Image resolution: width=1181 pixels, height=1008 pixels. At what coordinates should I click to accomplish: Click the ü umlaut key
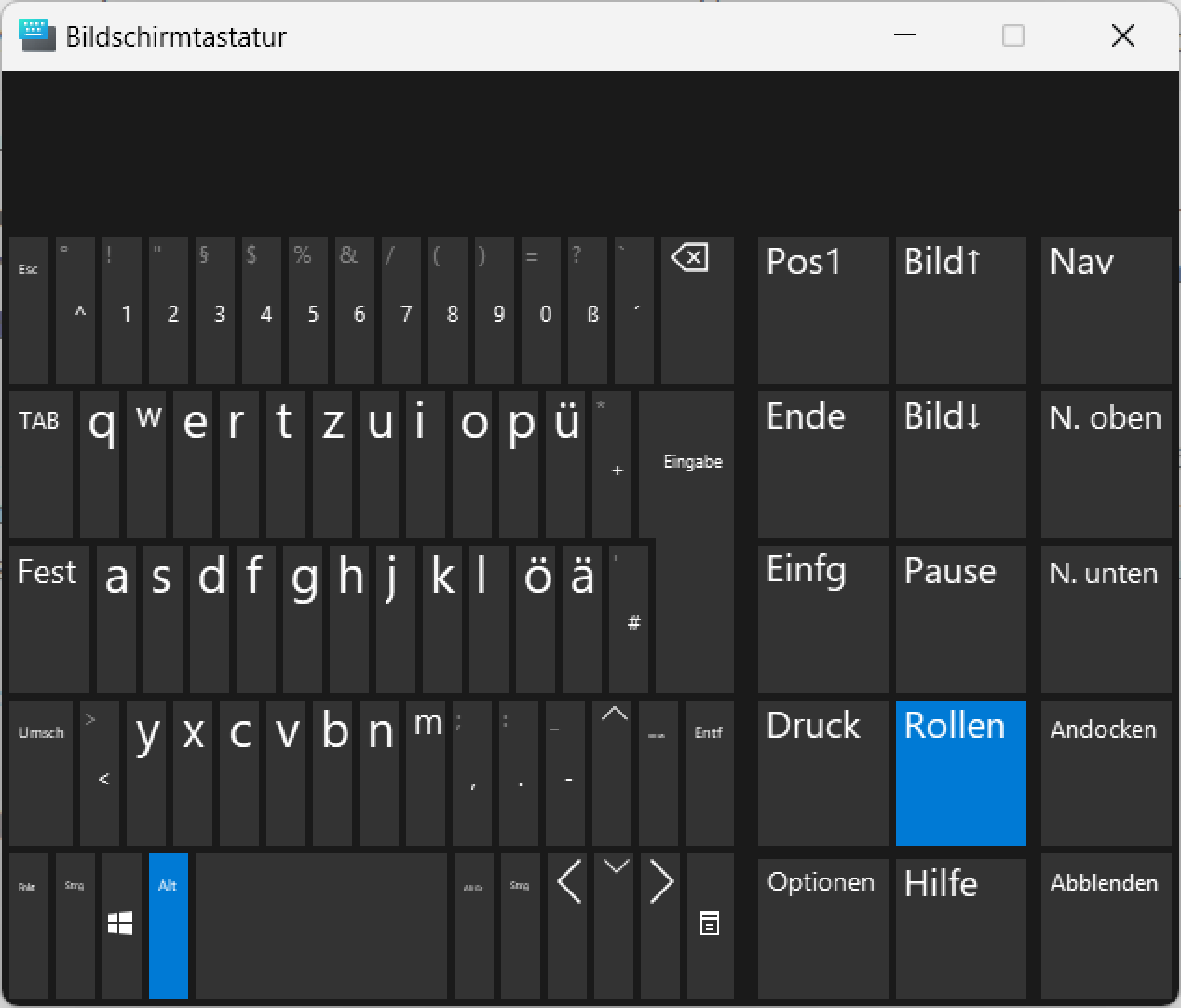(565, 465)
